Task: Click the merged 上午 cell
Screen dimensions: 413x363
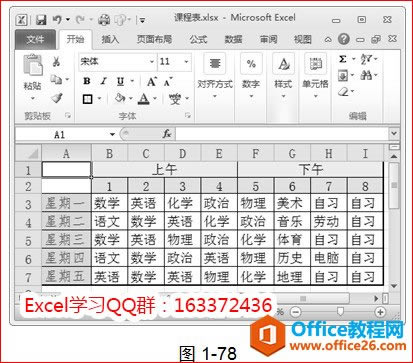Action: click(x=164, y=170)
